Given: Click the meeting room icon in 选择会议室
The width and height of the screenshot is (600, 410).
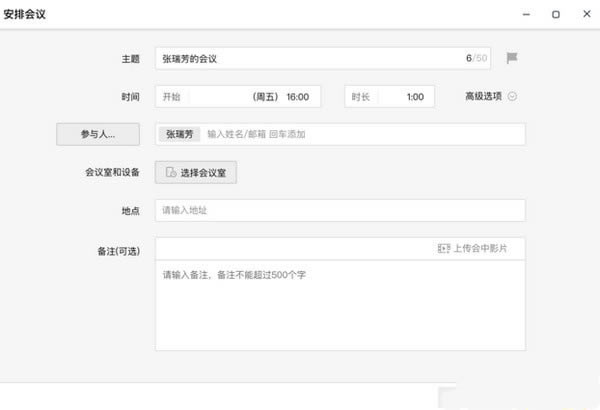Looking at the screenshot, I should pyautogui.click(x=171, y=172).
